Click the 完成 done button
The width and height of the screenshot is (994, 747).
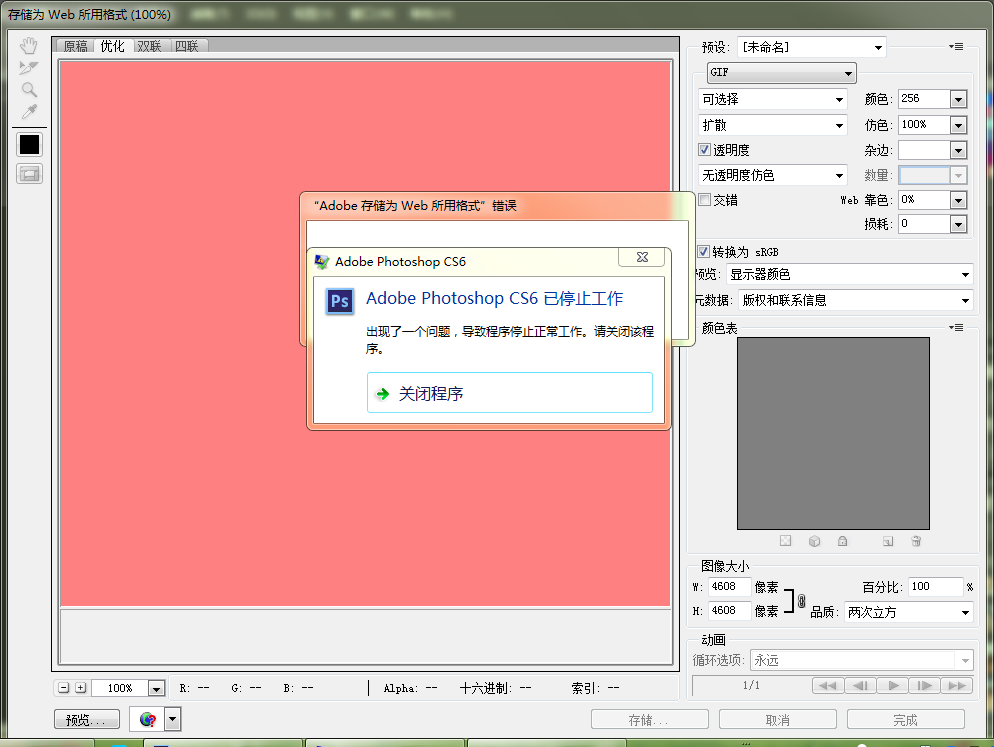click(x=905, y=720)
